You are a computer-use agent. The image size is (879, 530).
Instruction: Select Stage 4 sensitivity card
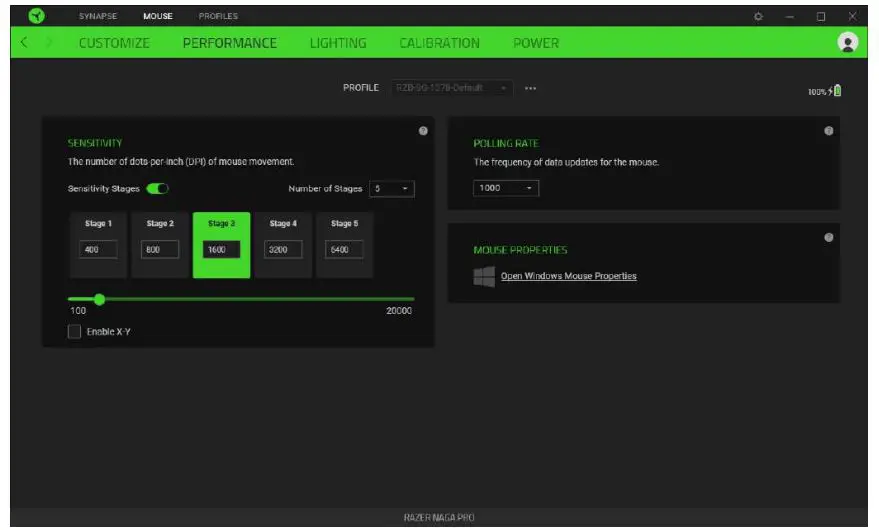click(283, 245)
